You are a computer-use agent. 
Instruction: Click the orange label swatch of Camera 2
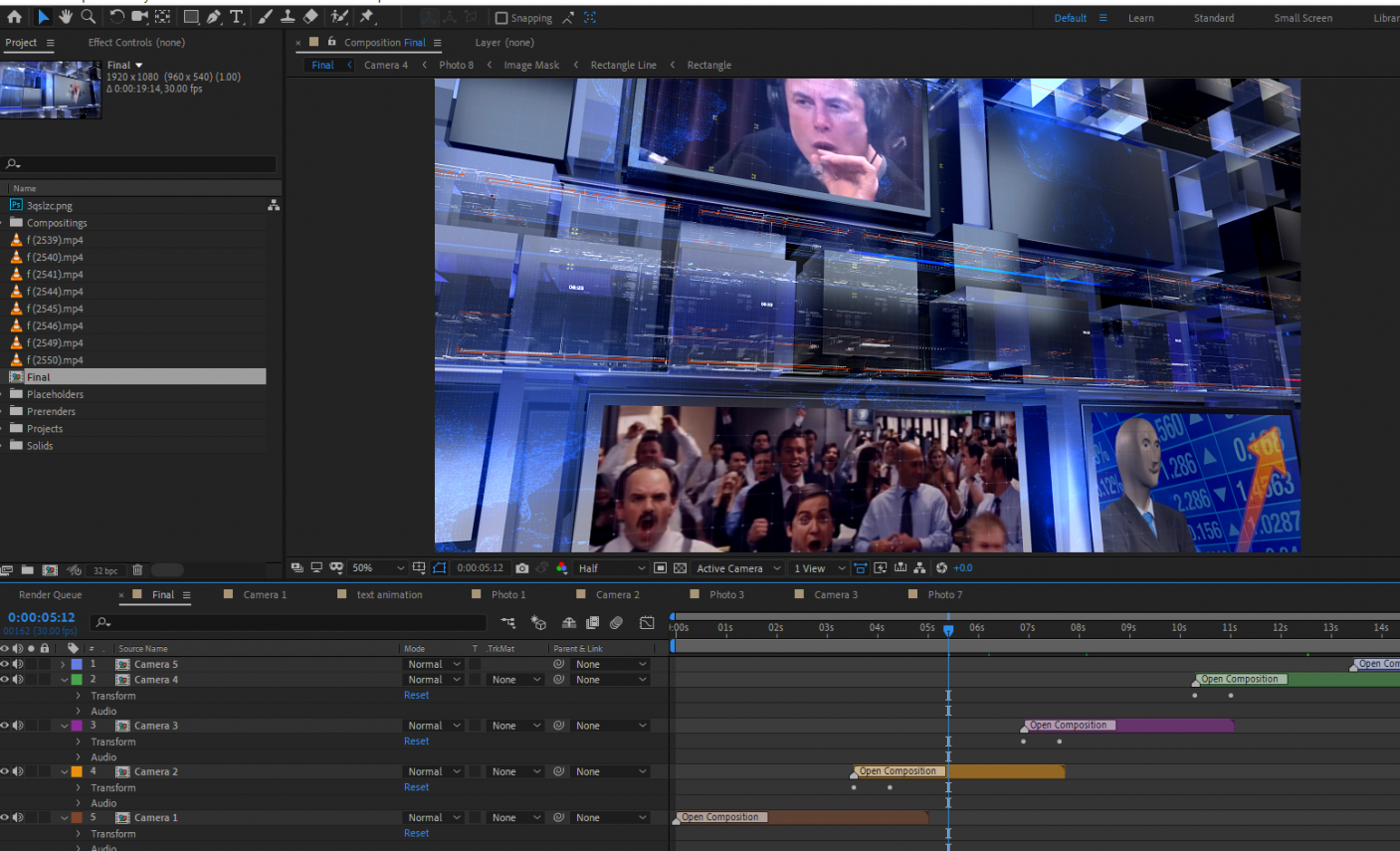pyautogui.click(x=77, y=771)
